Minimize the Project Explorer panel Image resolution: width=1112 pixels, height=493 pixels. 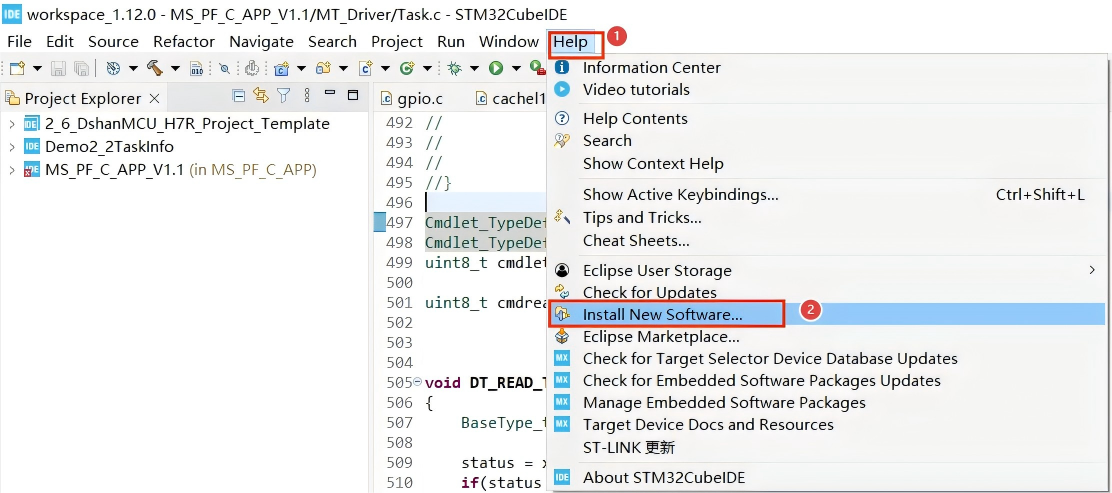(329, 93)
